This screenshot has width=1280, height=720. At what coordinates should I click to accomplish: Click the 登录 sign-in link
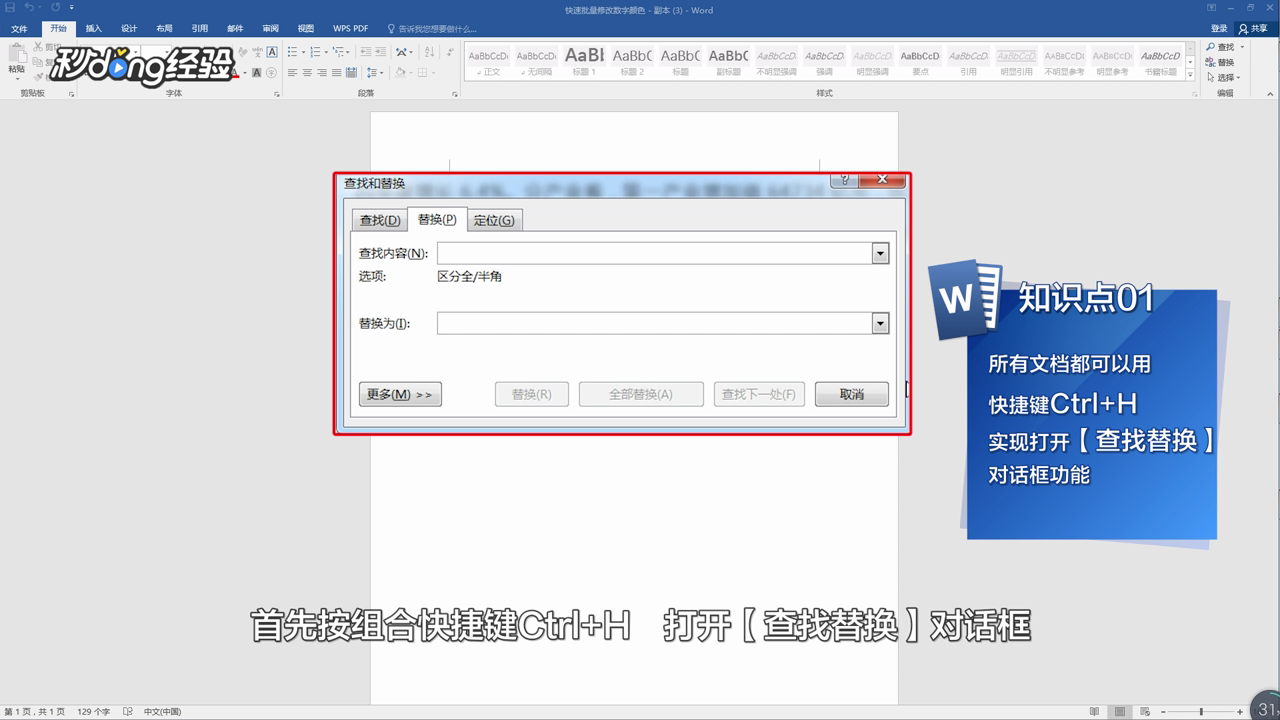click(x=1219, y=29)
